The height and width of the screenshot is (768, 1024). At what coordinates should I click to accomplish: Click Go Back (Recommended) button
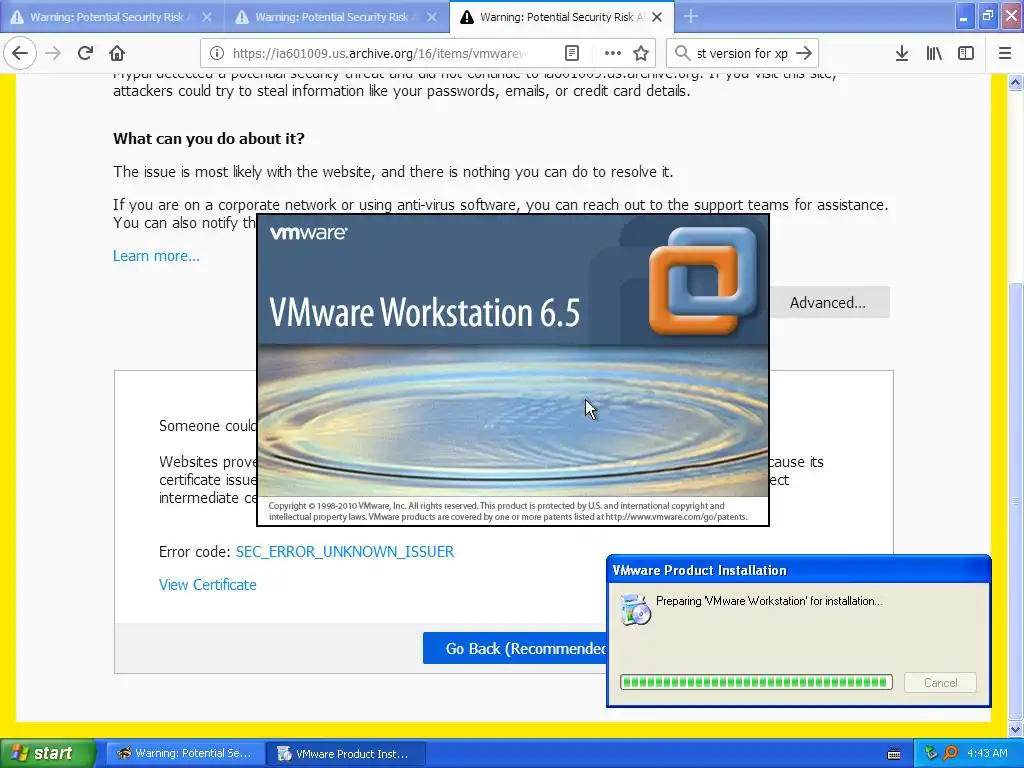point(515,648)
